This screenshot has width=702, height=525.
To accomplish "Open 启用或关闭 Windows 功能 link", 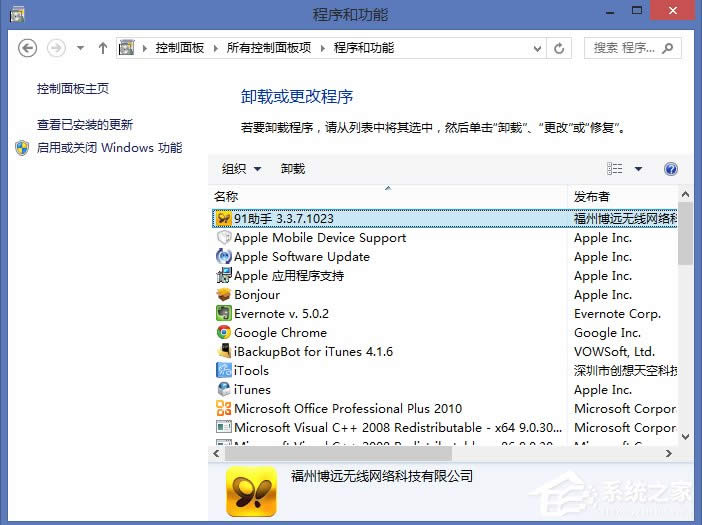I will [x=109, y=148].
